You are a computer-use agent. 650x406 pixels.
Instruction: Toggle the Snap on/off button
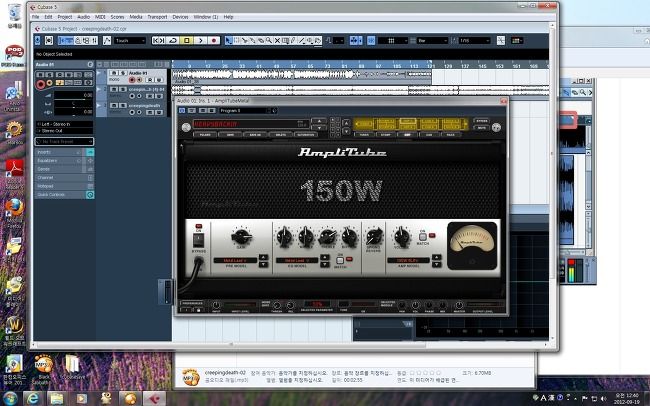click(371, 40)
